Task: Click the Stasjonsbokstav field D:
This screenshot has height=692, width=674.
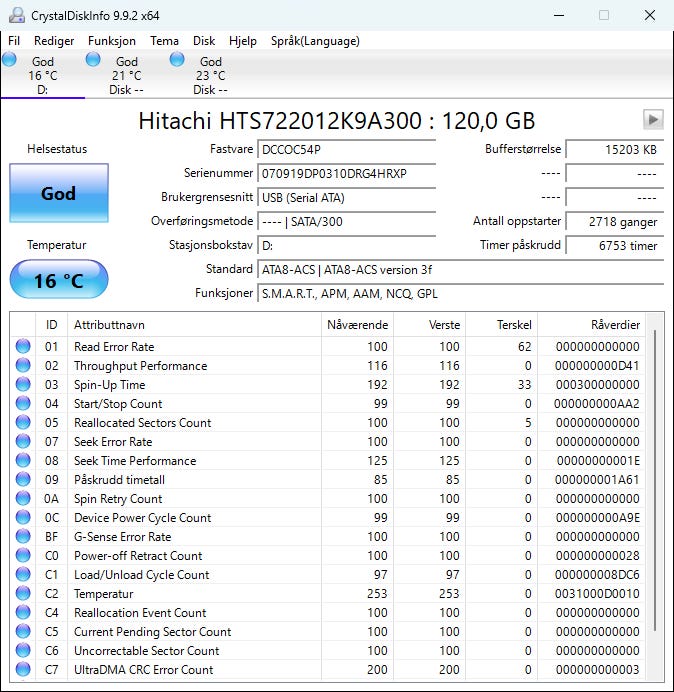Action: click(x=346, y=245)
